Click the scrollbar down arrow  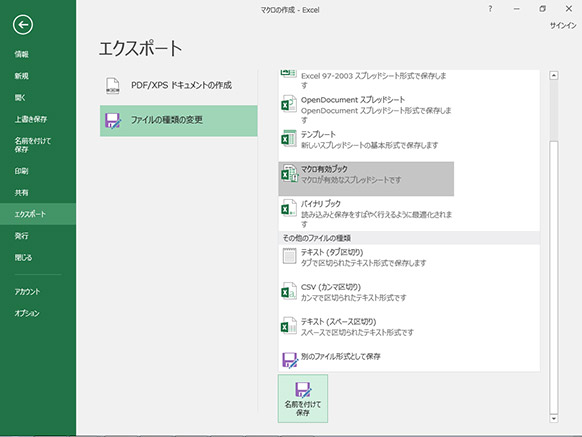(554, 418)
